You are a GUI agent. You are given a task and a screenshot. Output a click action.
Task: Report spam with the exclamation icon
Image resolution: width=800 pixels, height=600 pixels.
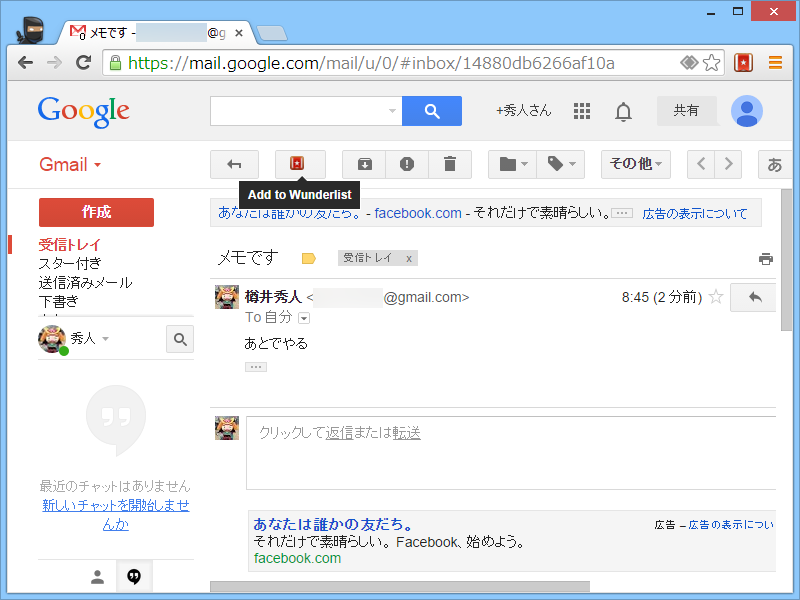click(407, 164)
